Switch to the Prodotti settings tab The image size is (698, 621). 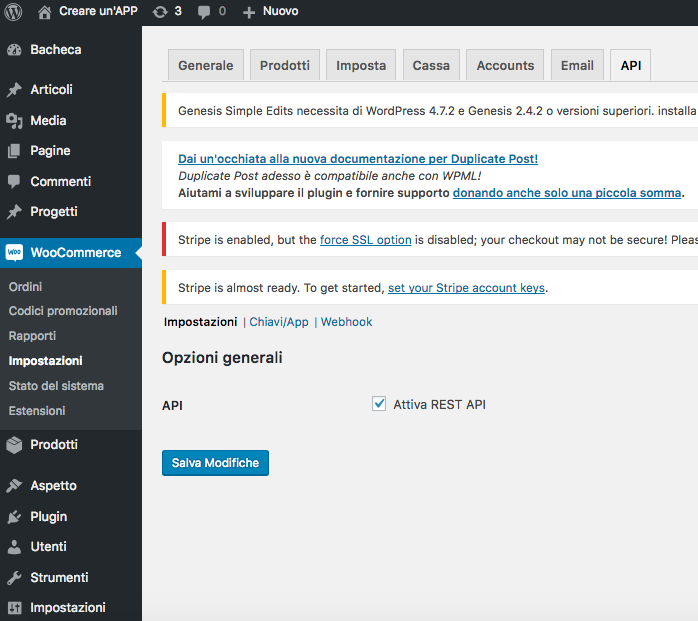click(x=285, y=65)
